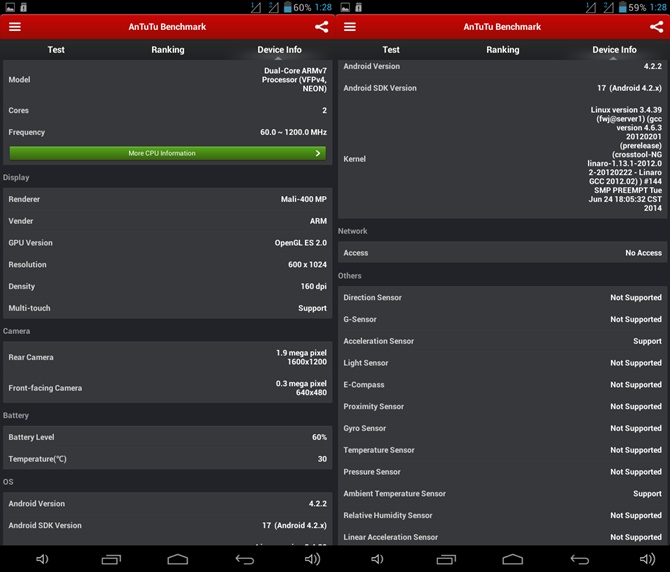Tap share icon on right AnTuTu screen
Screen dimensions: 670x572
[x=656, y=27]
